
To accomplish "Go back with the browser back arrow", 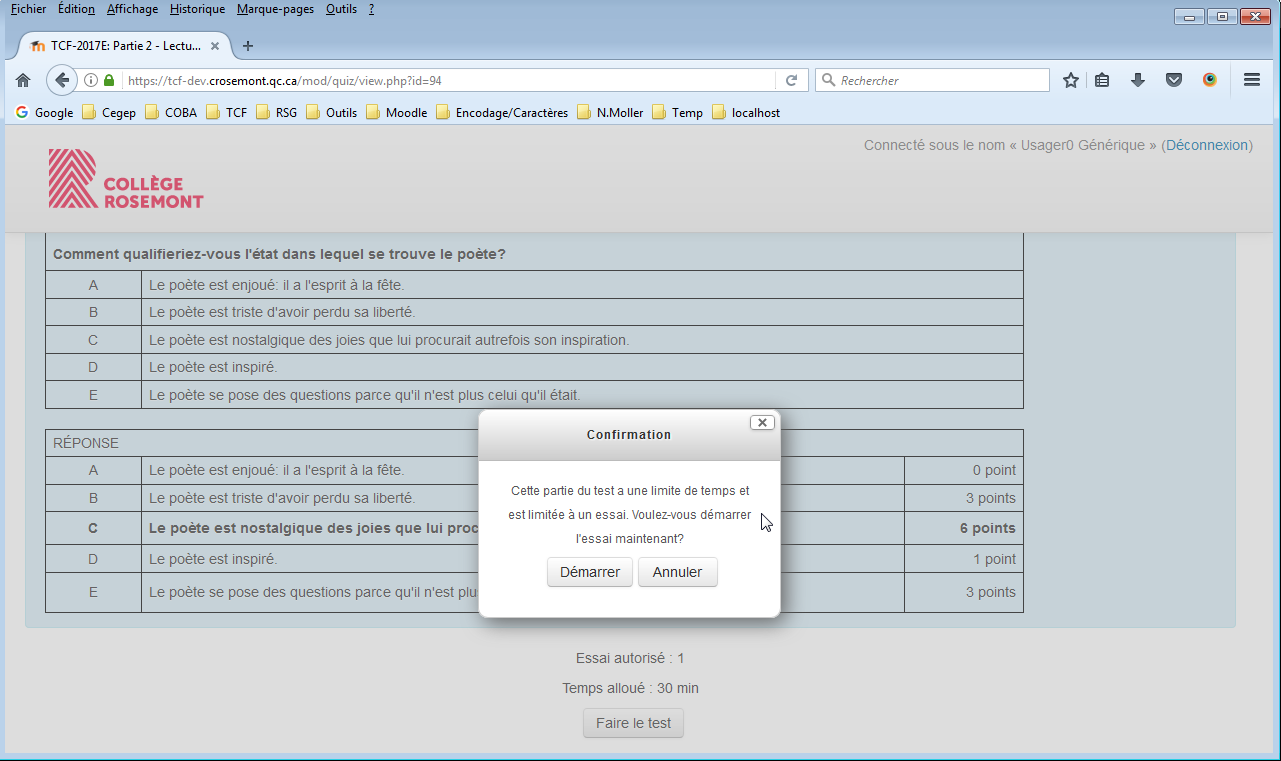I will coord(61,80).
